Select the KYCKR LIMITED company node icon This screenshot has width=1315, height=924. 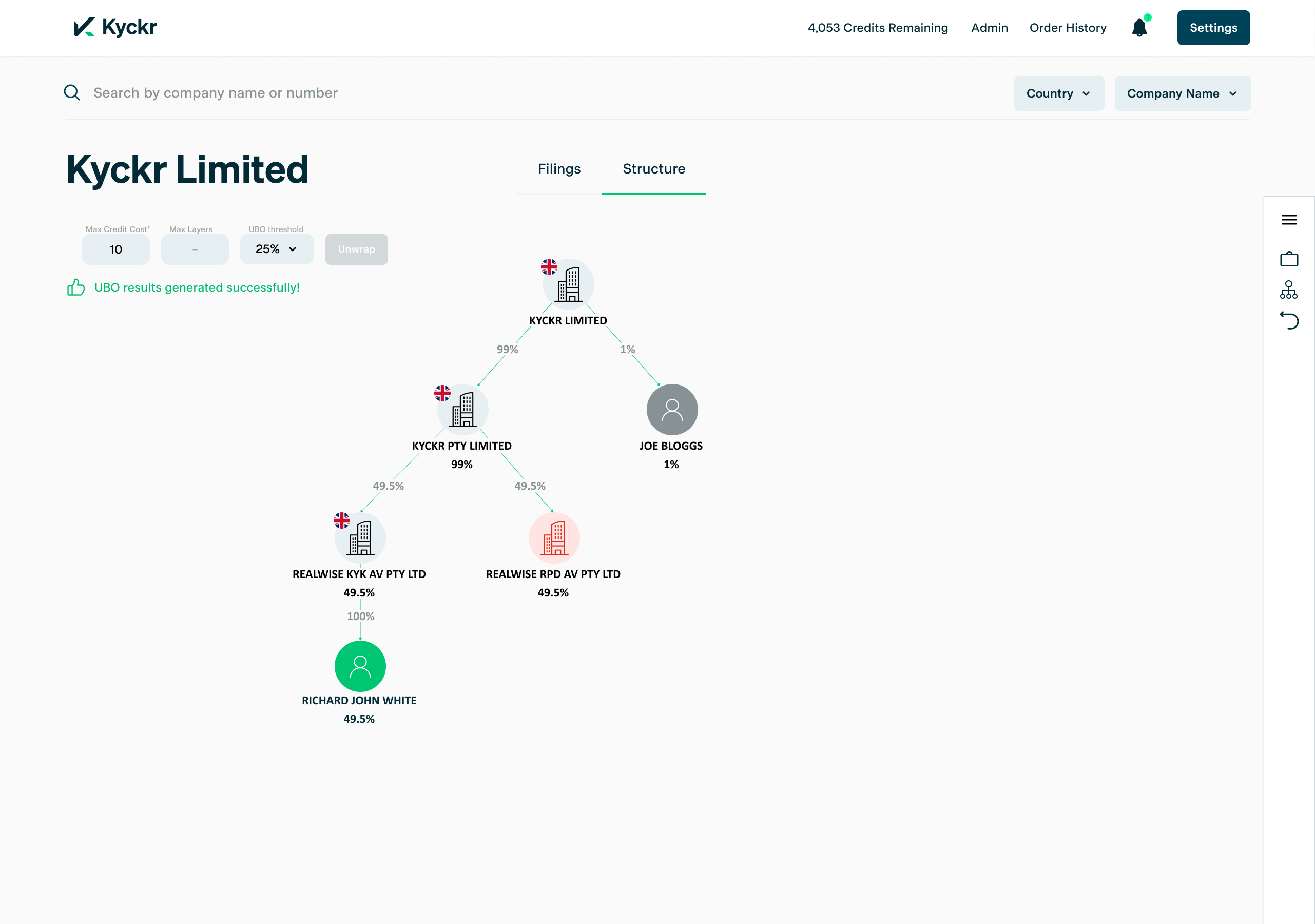click(569, 284)
